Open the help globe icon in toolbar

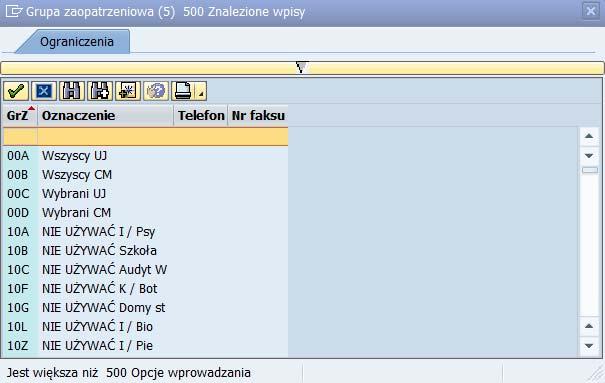(156, 91)
